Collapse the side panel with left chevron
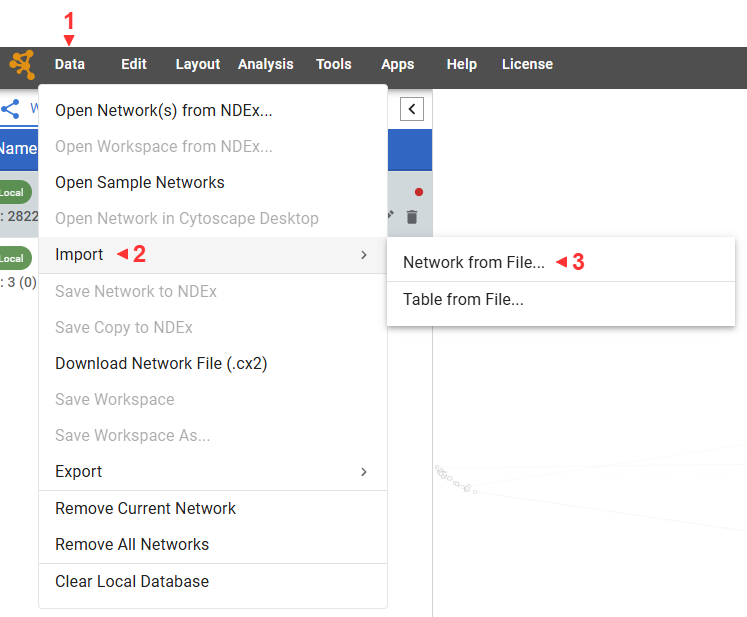 pyautogui.click(x=412, y=109)
